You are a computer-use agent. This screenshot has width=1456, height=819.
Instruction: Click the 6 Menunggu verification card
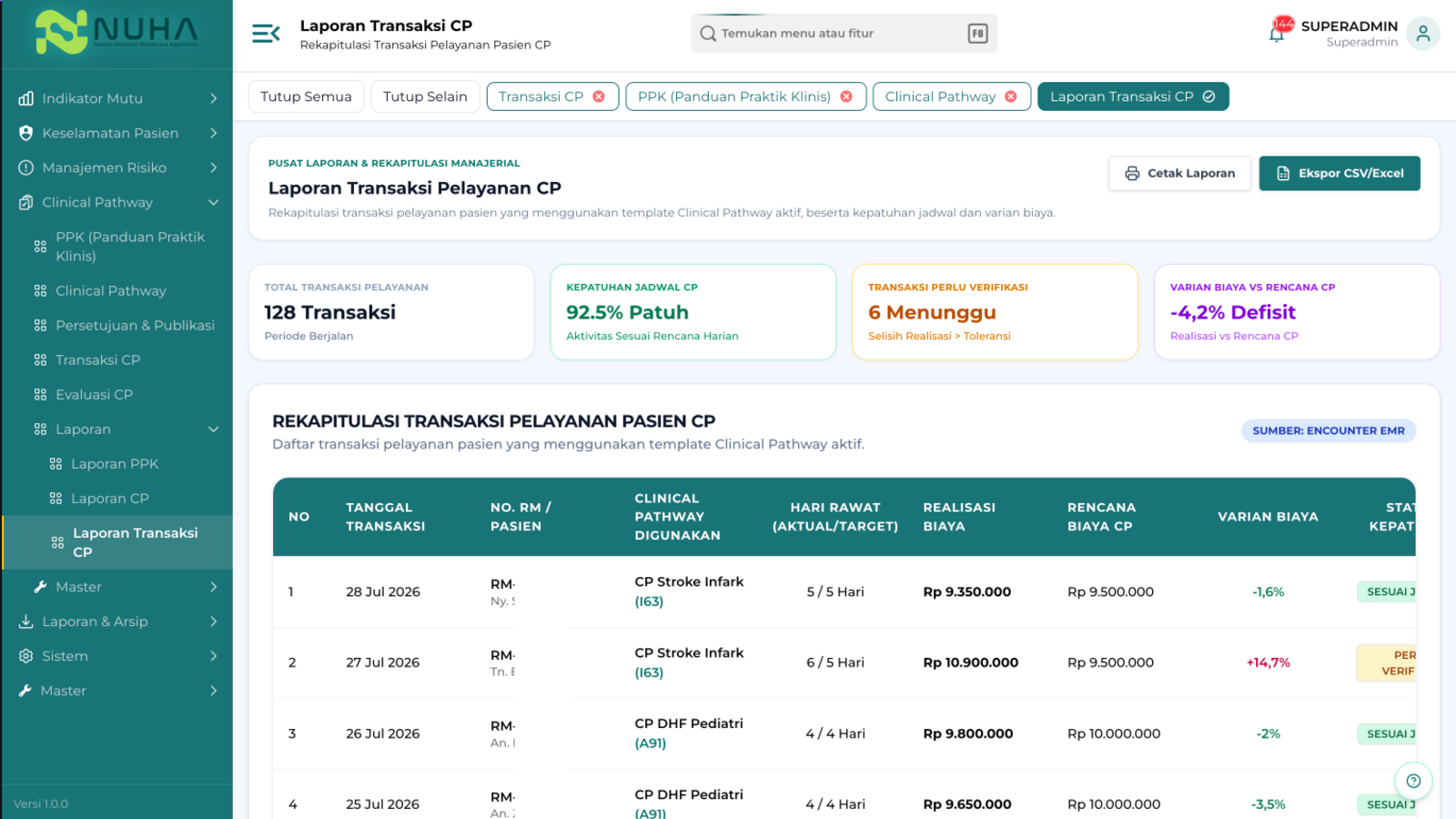995,312
